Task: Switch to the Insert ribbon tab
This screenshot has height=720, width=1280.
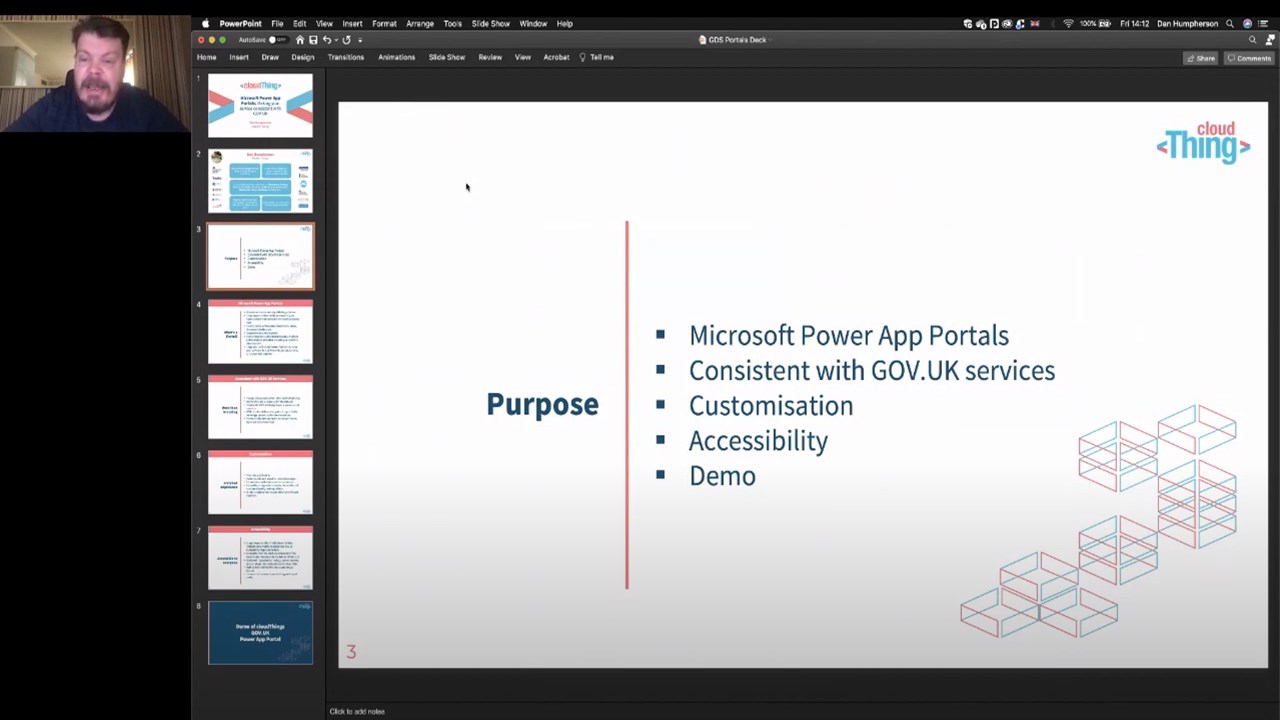Action: 238,57
